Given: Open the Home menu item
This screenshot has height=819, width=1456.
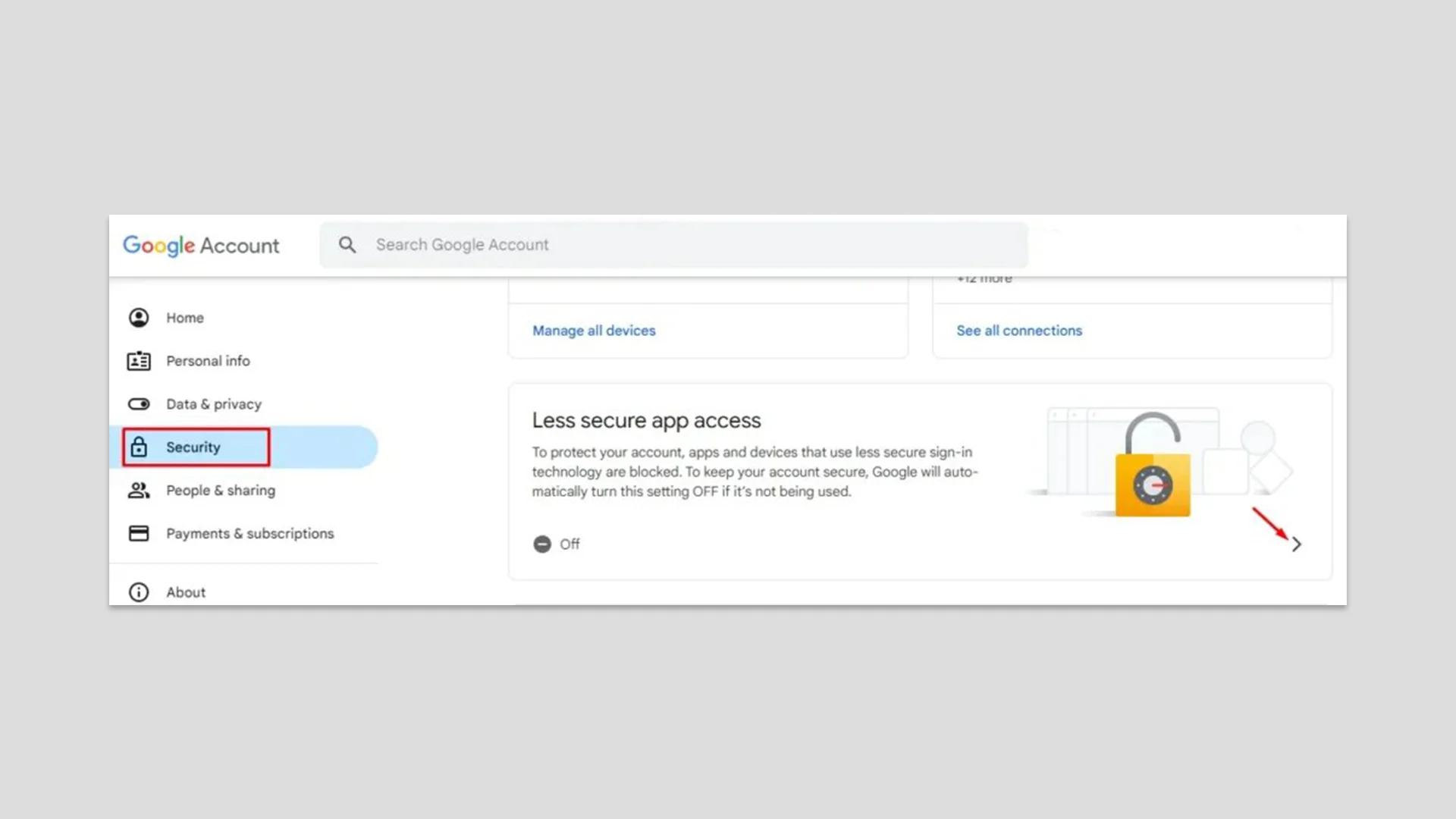Looking at the screenshot, I should point(185,318).
